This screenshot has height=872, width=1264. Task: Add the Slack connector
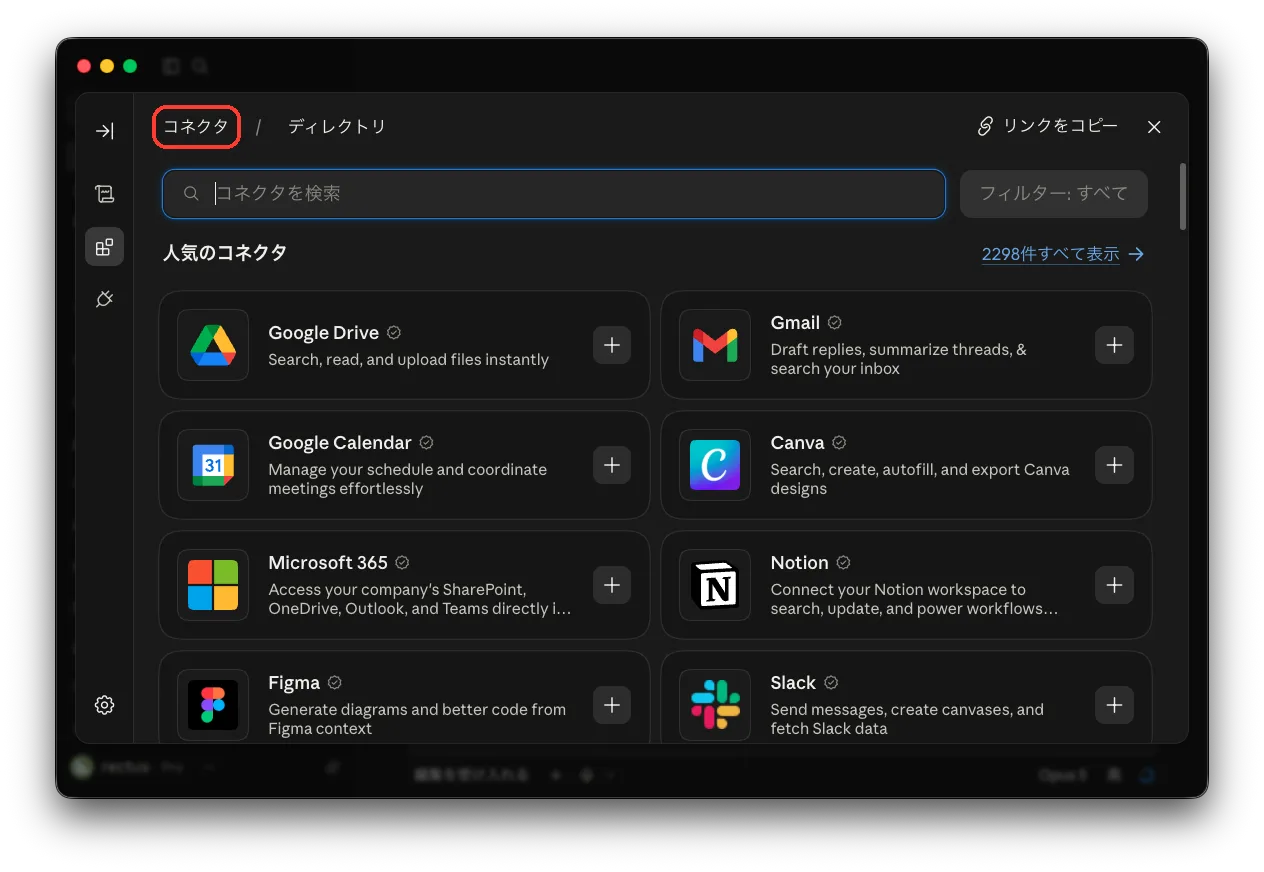[x=1114, y=705]
